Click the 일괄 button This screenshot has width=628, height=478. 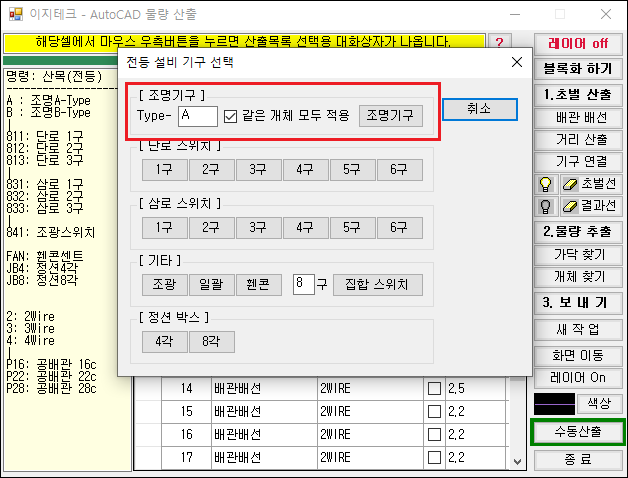tap(211, 285)
